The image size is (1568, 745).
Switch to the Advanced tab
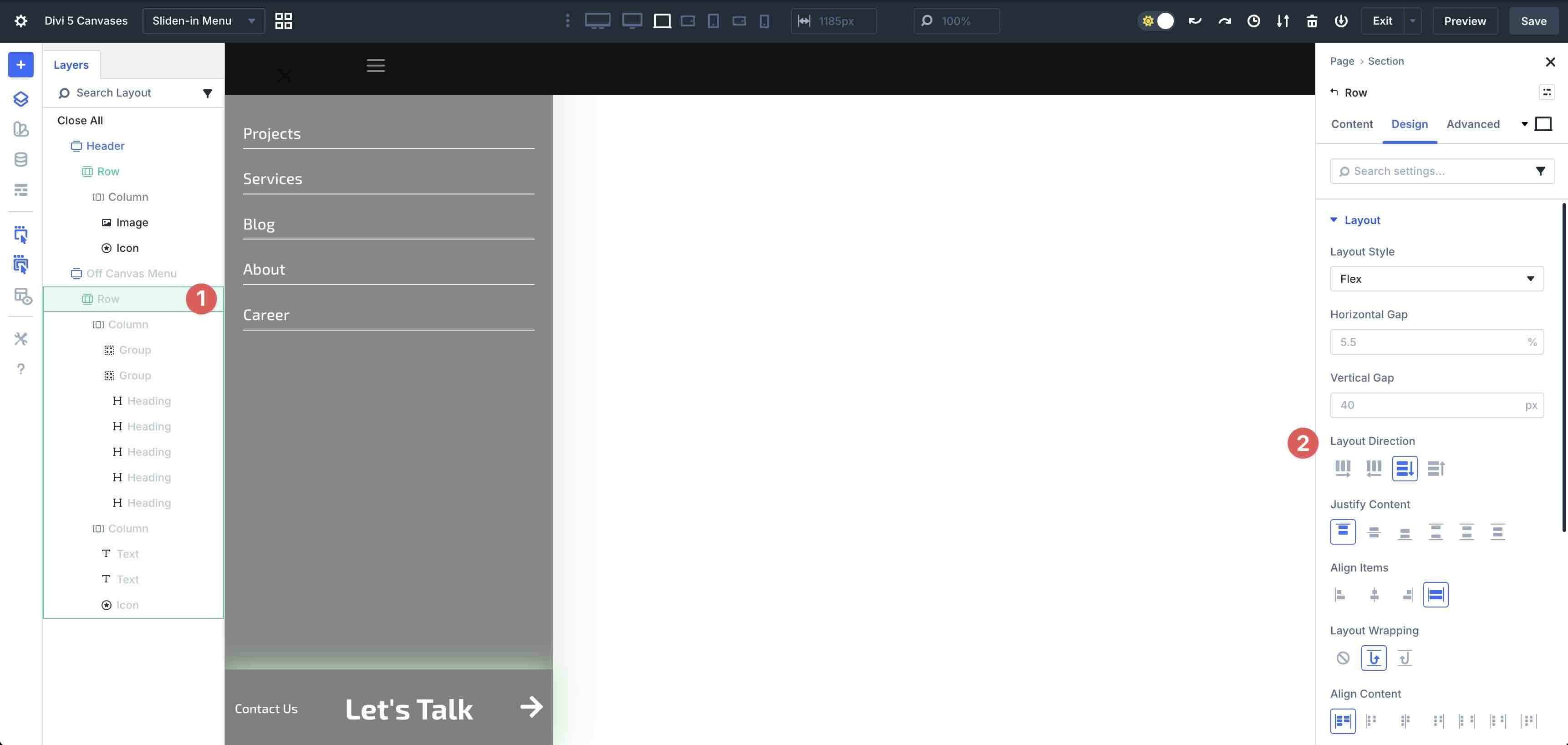[1473, 123]
